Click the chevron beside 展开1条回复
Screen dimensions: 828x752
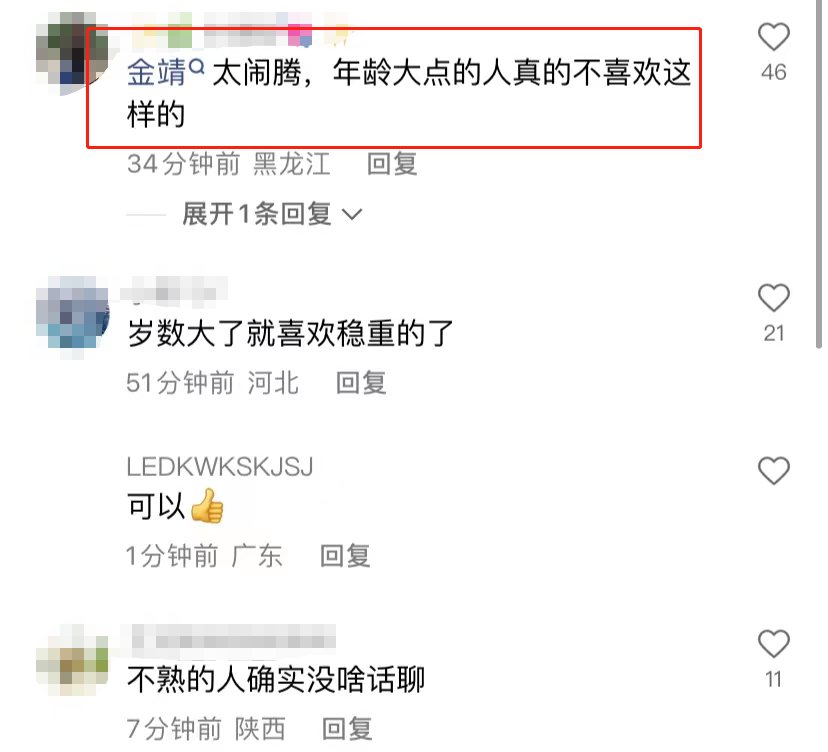click(x=352, y=214)
